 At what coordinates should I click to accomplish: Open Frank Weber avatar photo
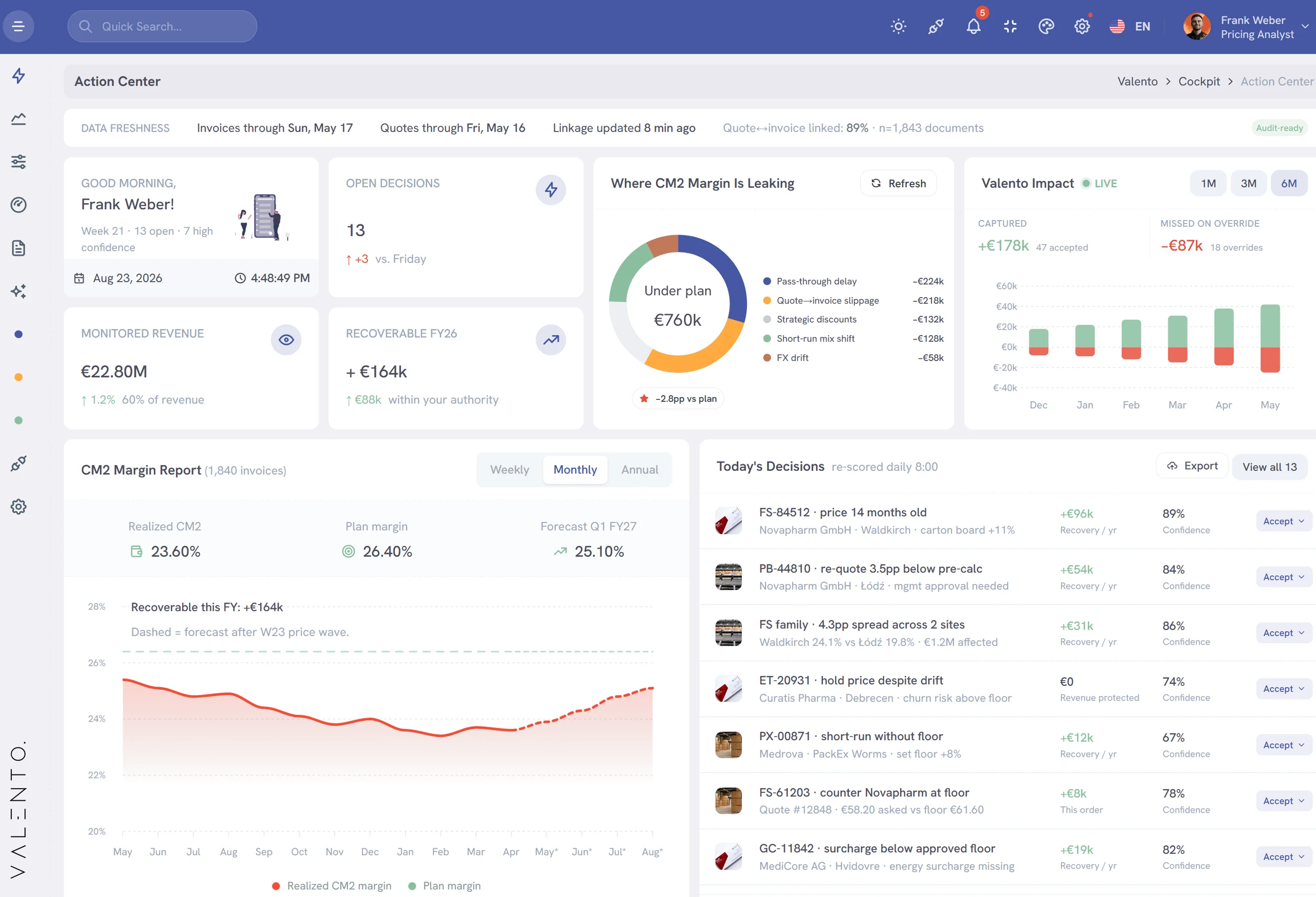pos(1197,27)
